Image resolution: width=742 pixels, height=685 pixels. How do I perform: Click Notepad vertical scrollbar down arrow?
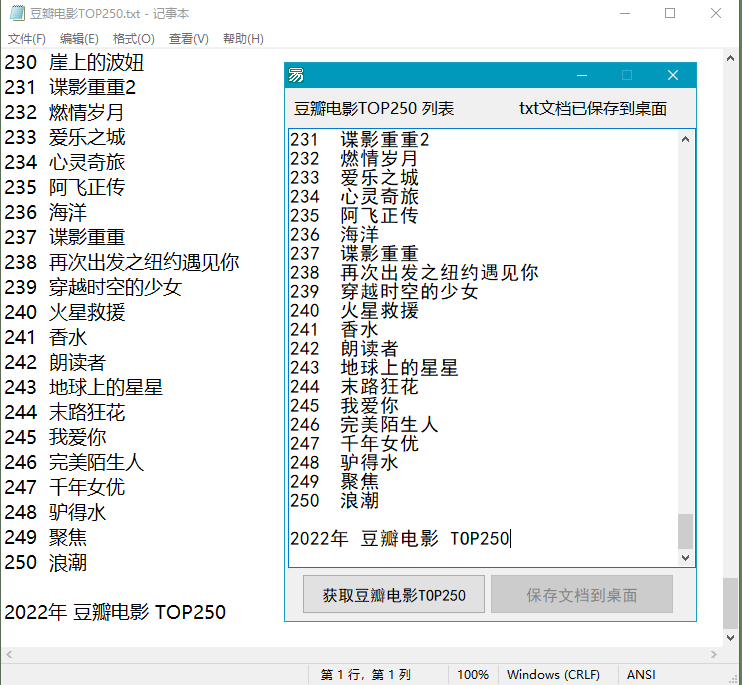pyautogui.click(x=730, y=638)
